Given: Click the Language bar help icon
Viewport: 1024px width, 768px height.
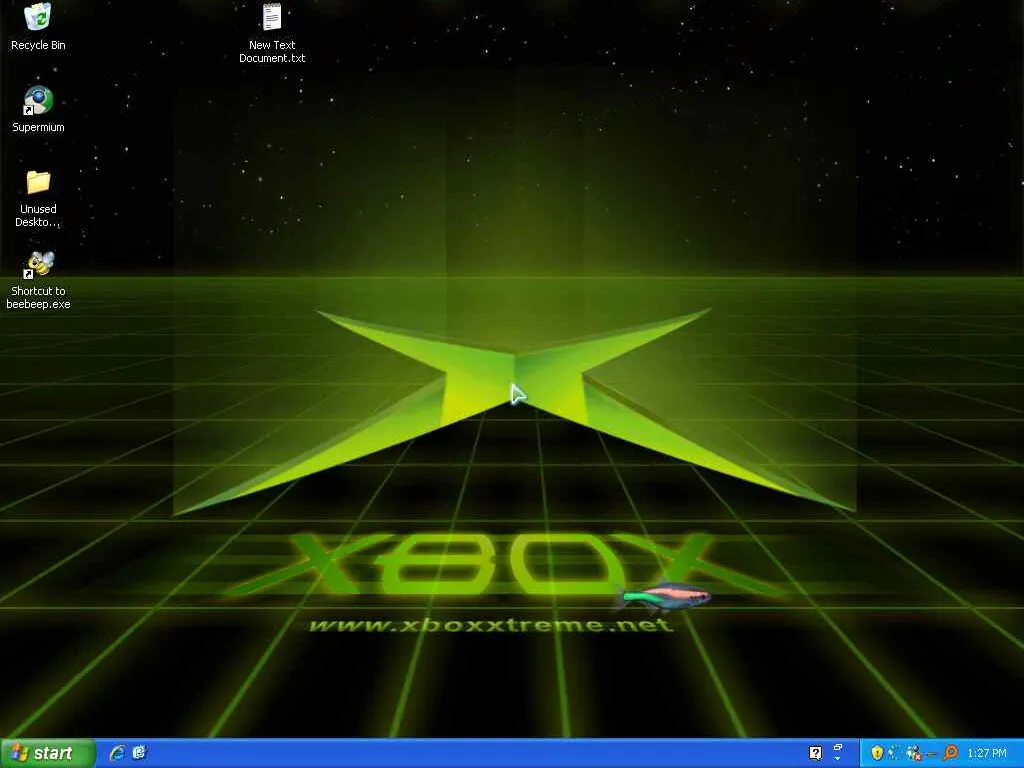Looking at the screenshot, I should click(815, 753).
